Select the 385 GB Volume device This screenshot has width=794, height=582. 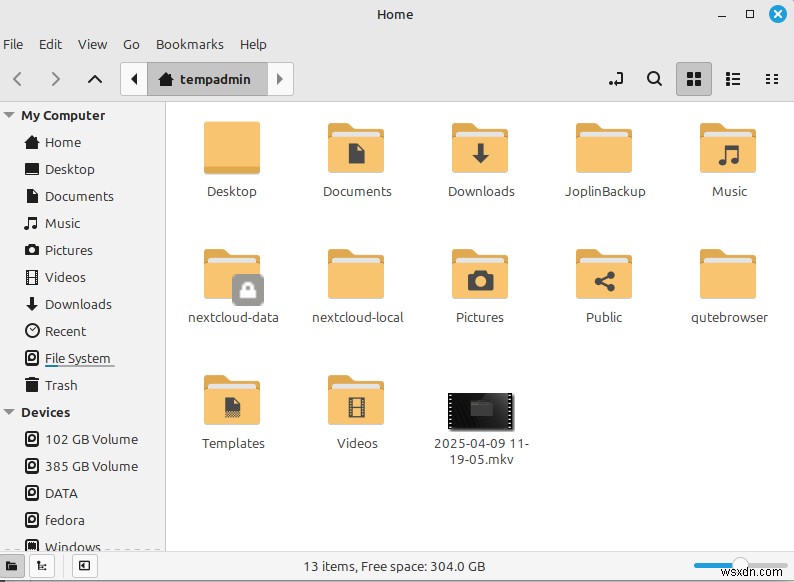83,466
